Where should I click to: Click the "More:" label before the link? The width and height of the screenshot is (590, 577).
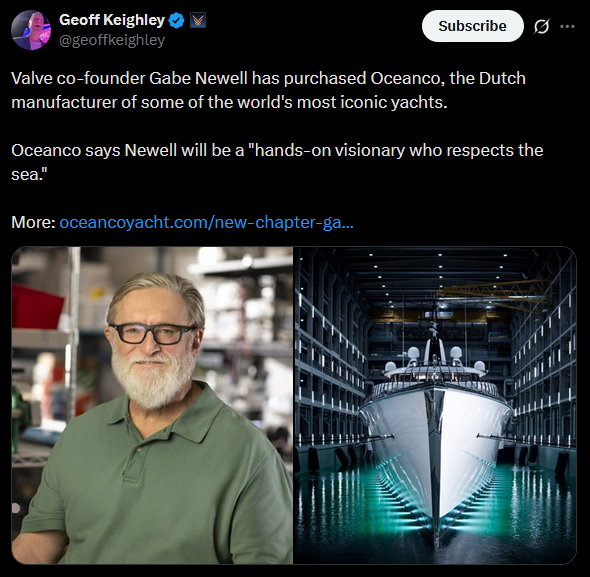pos(33,222)
